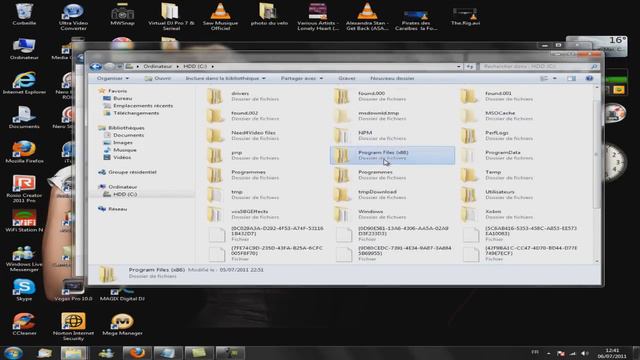
Task: Open the drivers folder
Action: 243,96
